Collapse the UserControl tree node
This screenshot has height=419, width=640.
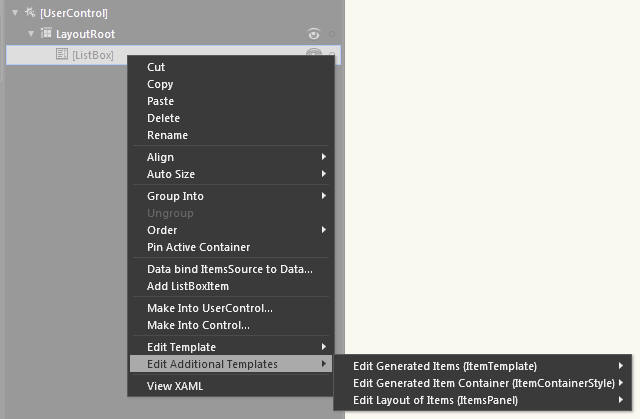click(15, 13)
